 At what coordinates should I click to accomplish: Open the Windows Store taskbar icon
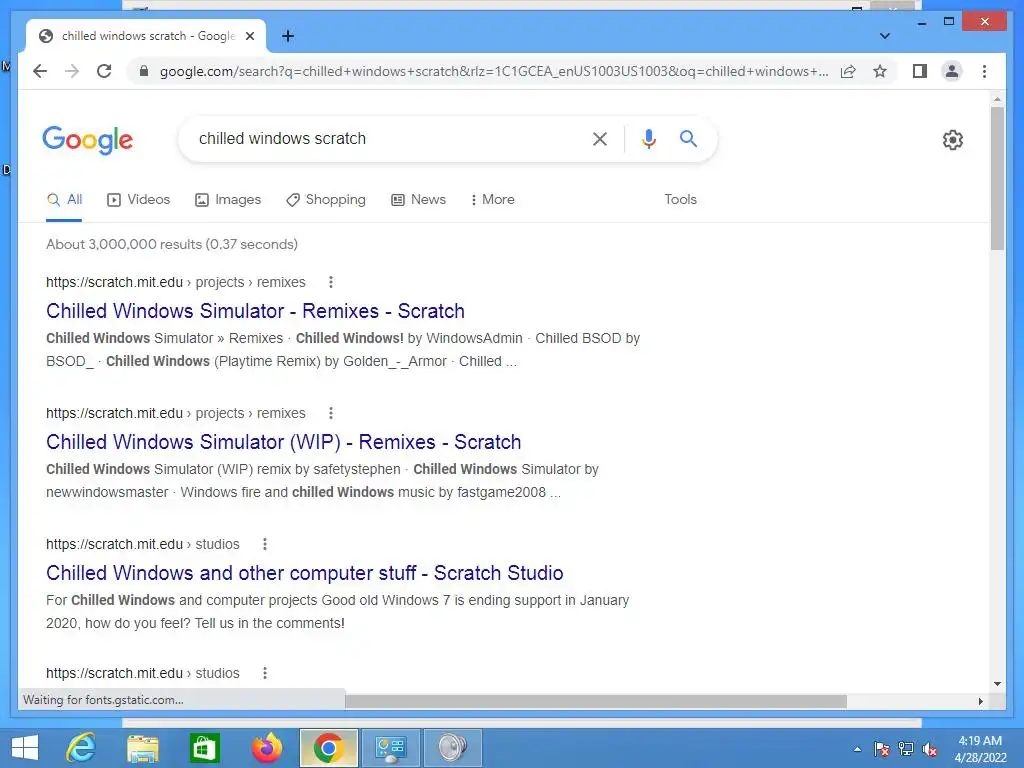click(x=204, y=748)
